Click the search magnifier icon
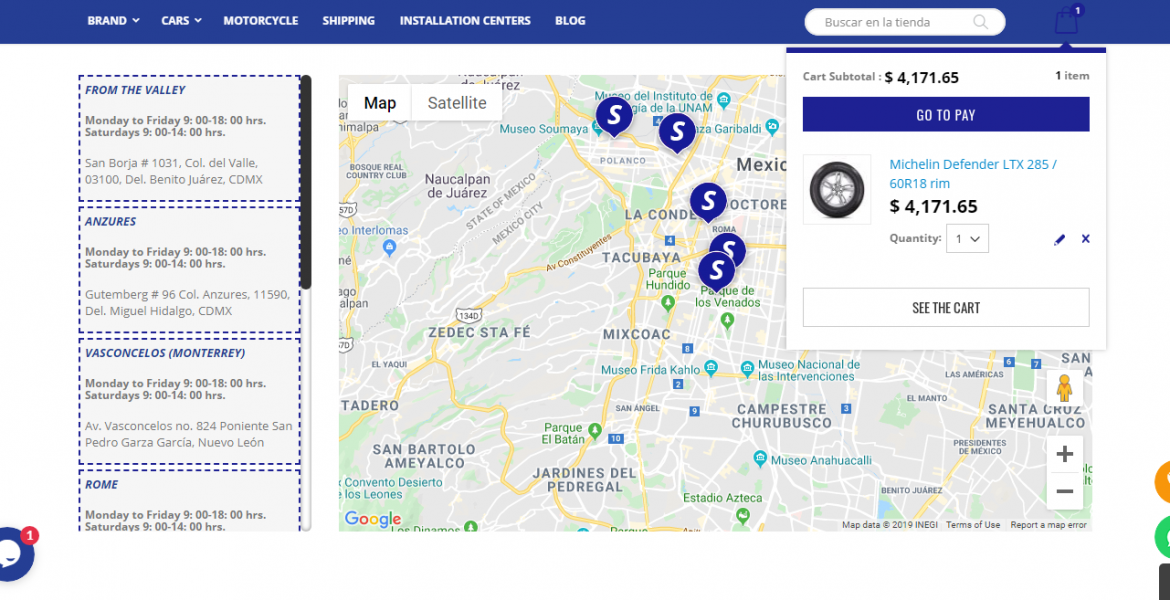Screen dimensions: 1170x600 [980, 22]
